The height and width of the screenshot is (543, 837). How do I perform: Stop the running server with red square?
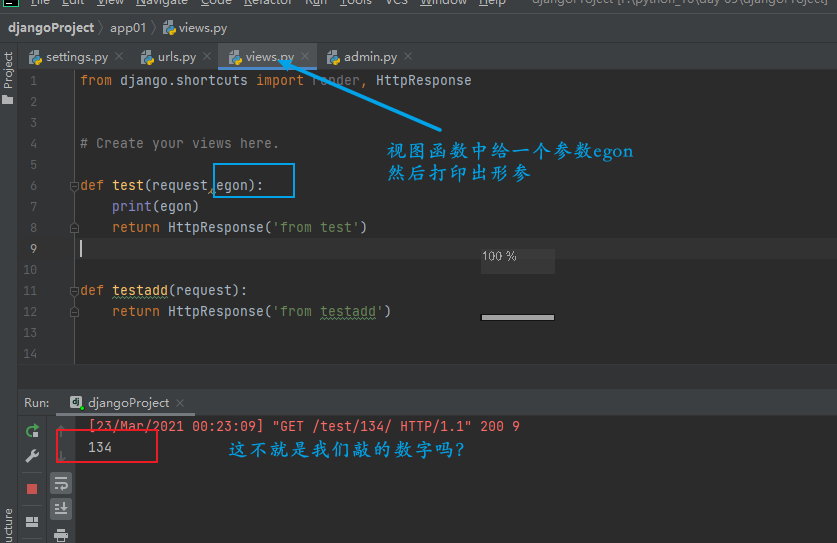tap(32, 489)
